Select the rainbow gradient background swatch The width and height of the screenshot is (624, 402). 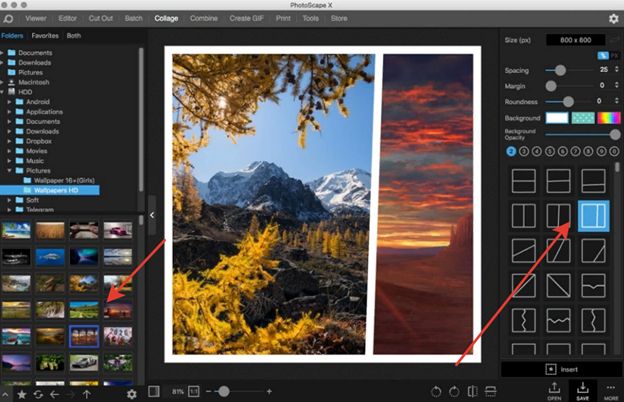click(x=607, y=118)
